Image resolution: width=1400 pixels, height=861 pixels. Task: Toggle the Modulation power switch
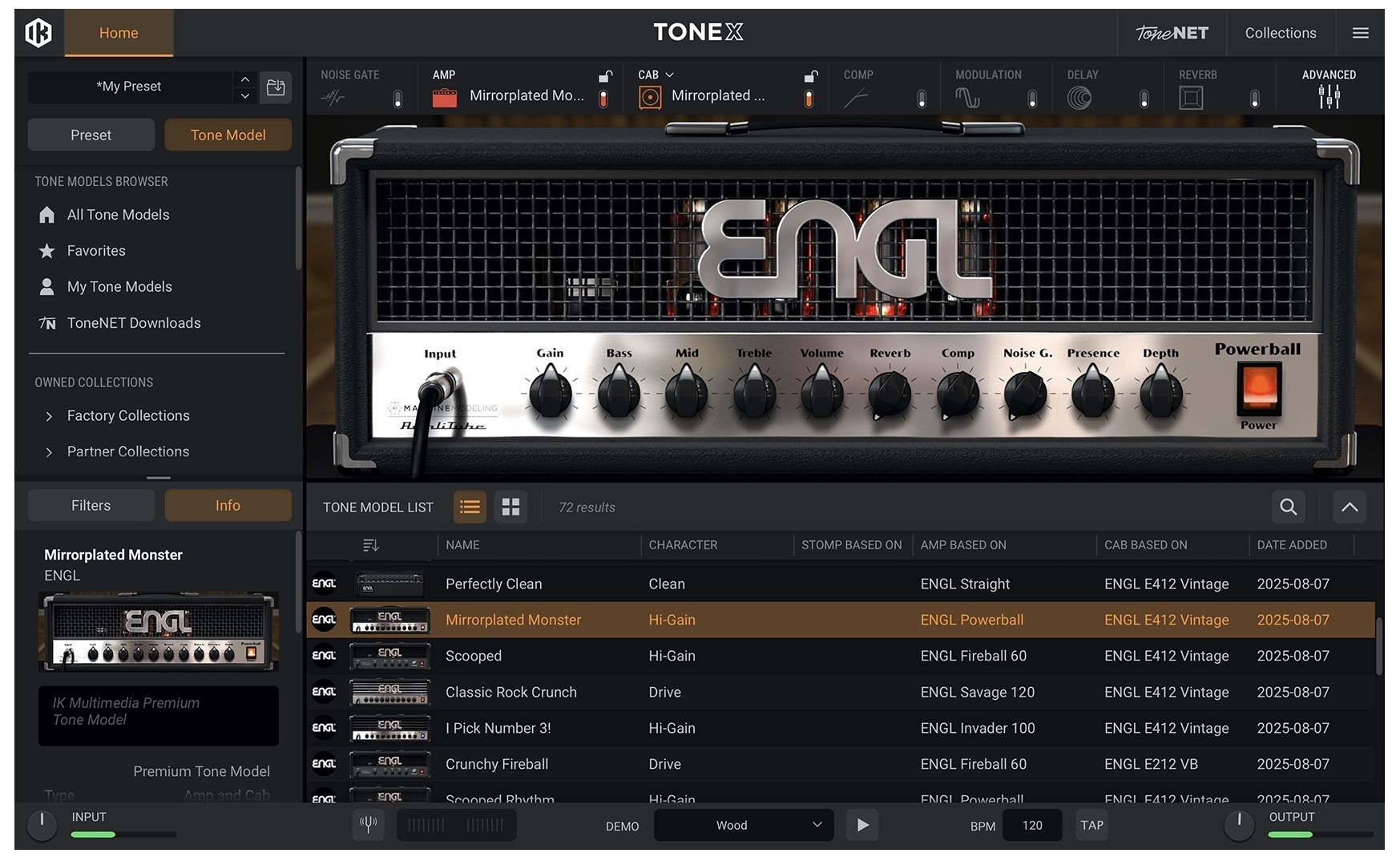tap(1032, 99)
